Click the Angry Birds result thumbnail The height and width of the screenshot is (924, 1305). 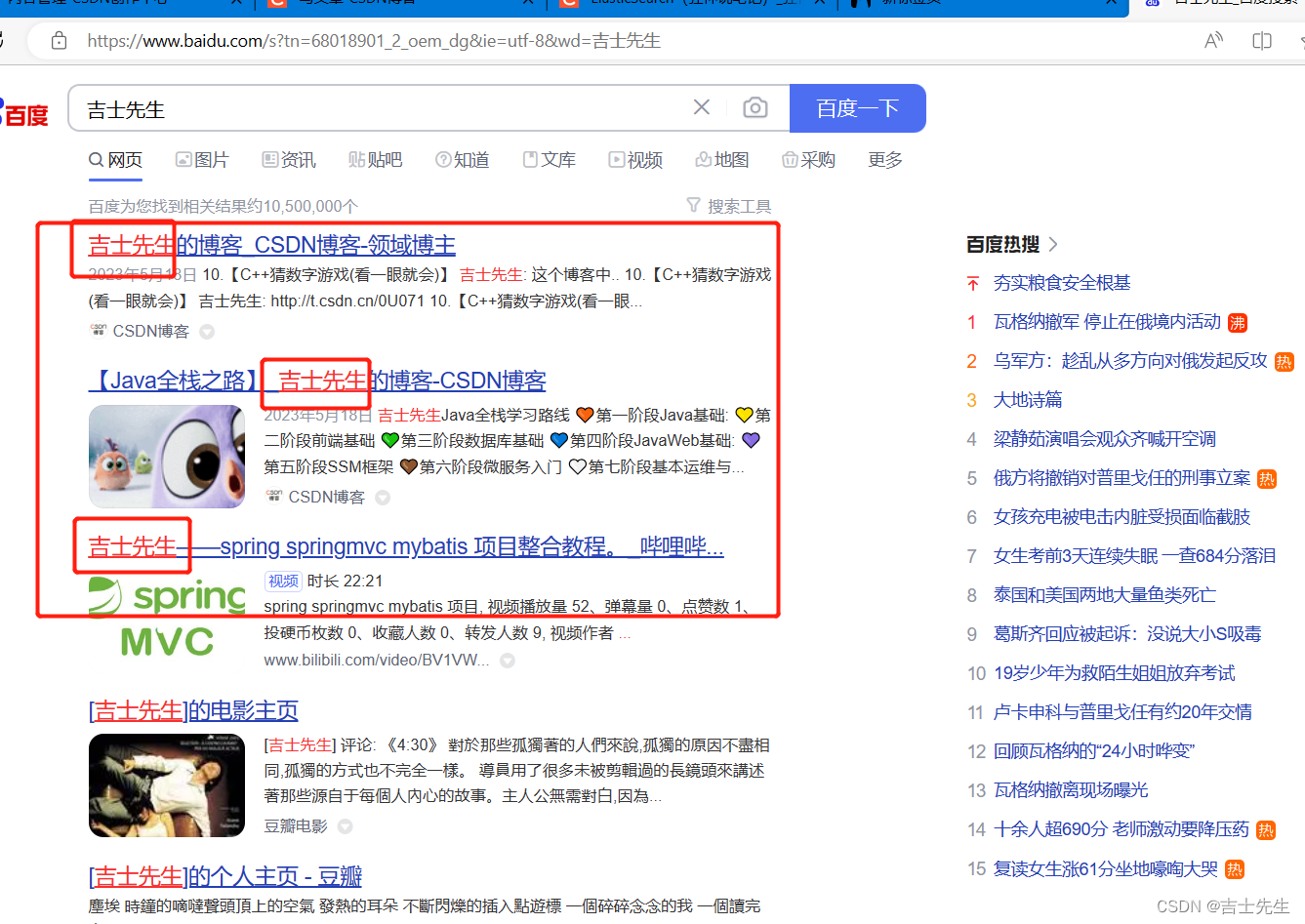[x=167, y=456]
